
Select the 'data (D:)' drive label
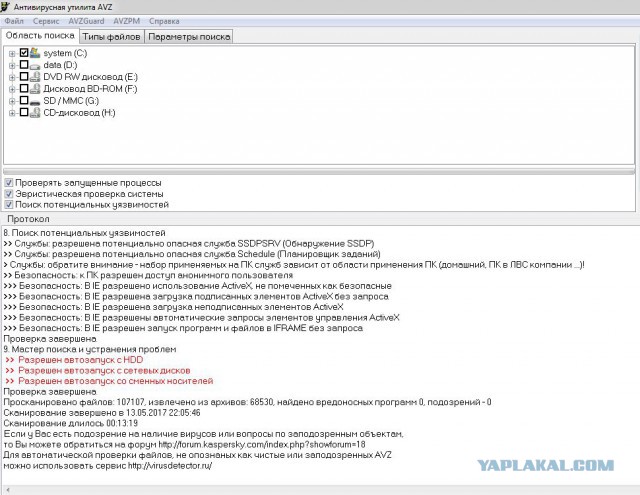[x=60, y=65]
